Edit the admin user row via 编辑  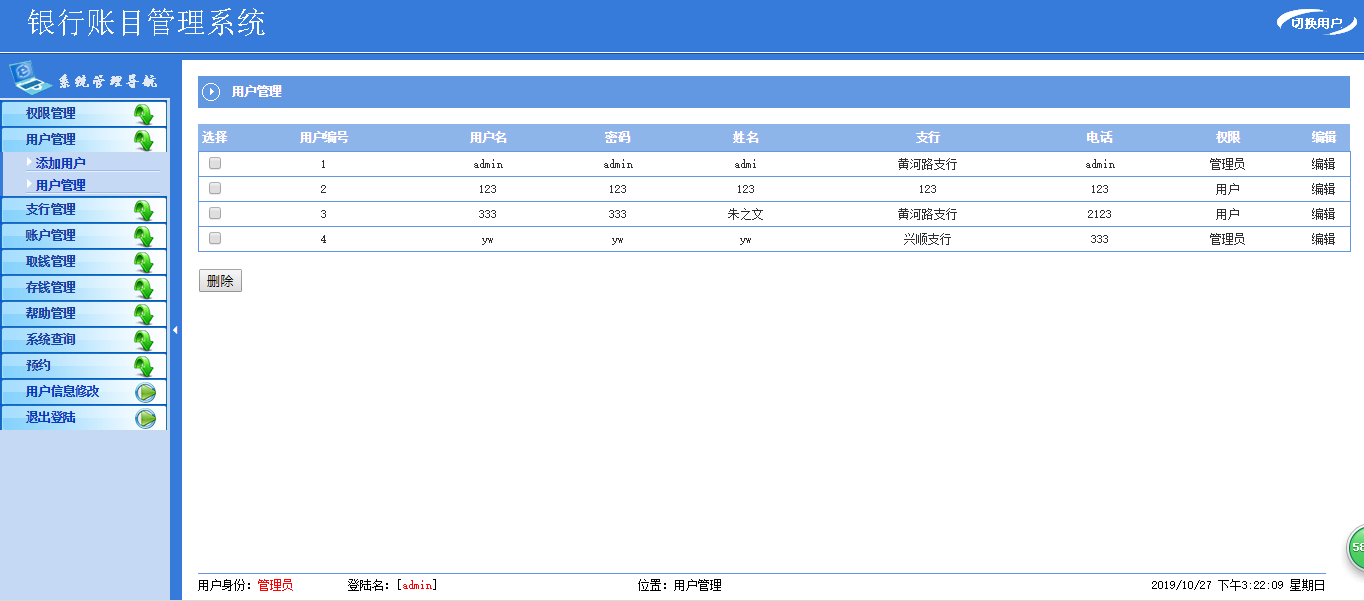pyautogui.click(x=1323, y=164)
